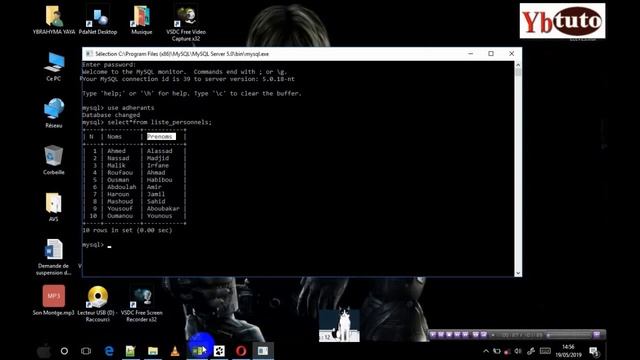The width and height of the screenshot is (640, 360).
Task: Open Task View from the taskbar
Action: pyautogui.click(x=86, y=351)
